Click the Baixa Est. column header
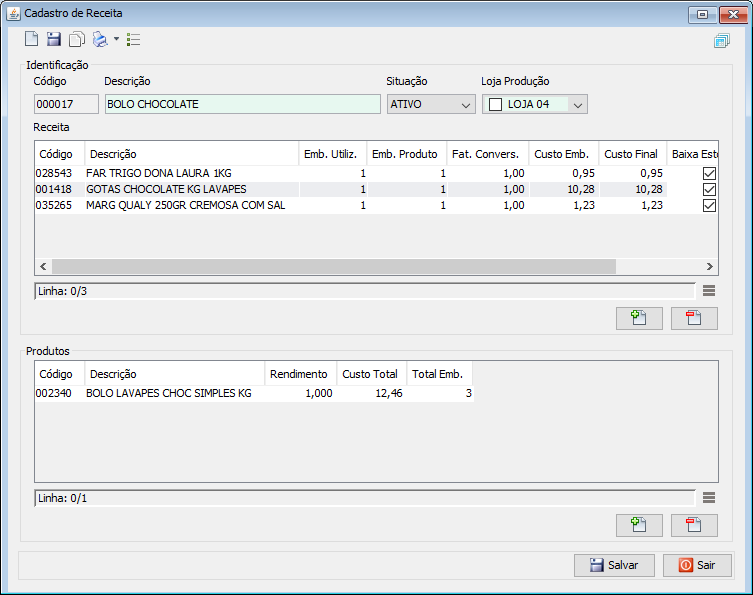The image size is (753, 595). pyautogui.click(x=692, y=154)
